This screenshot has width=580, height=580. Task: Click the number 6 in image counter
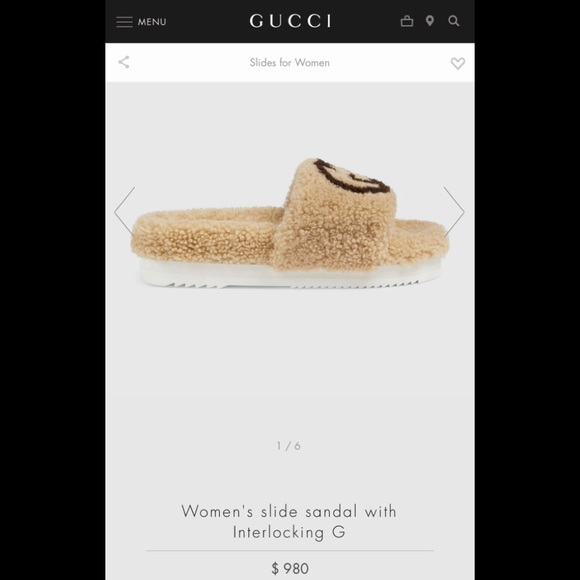(x=297, y=446)
